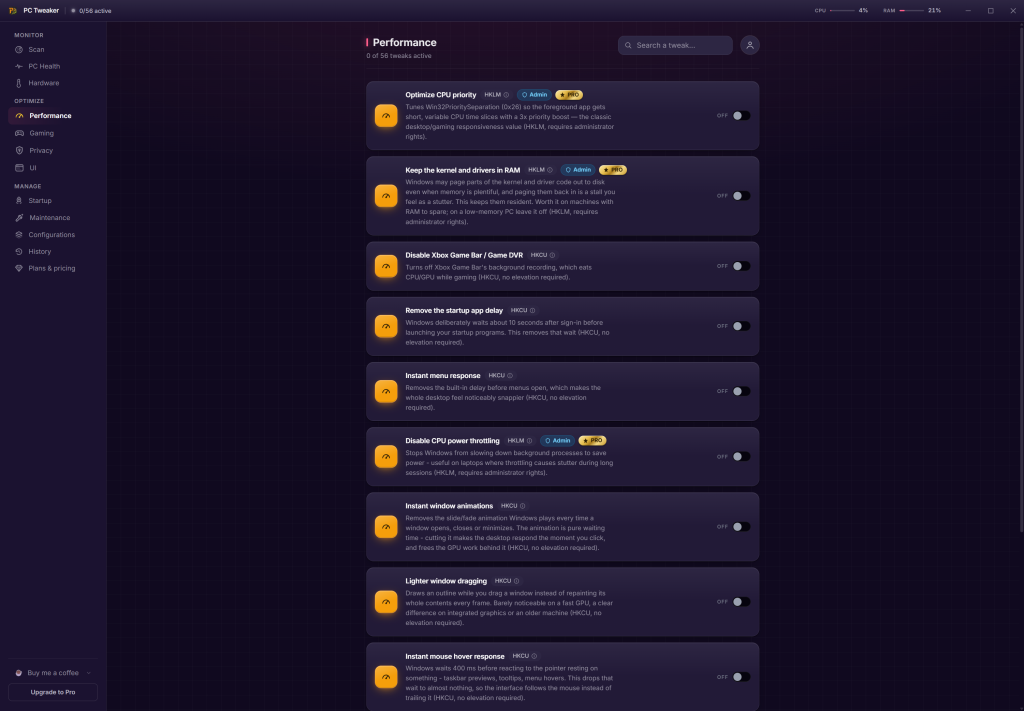Click PRO badge on Disable CPU power throttling
This screenshot has width=1024, height=711.
point(592,441)
